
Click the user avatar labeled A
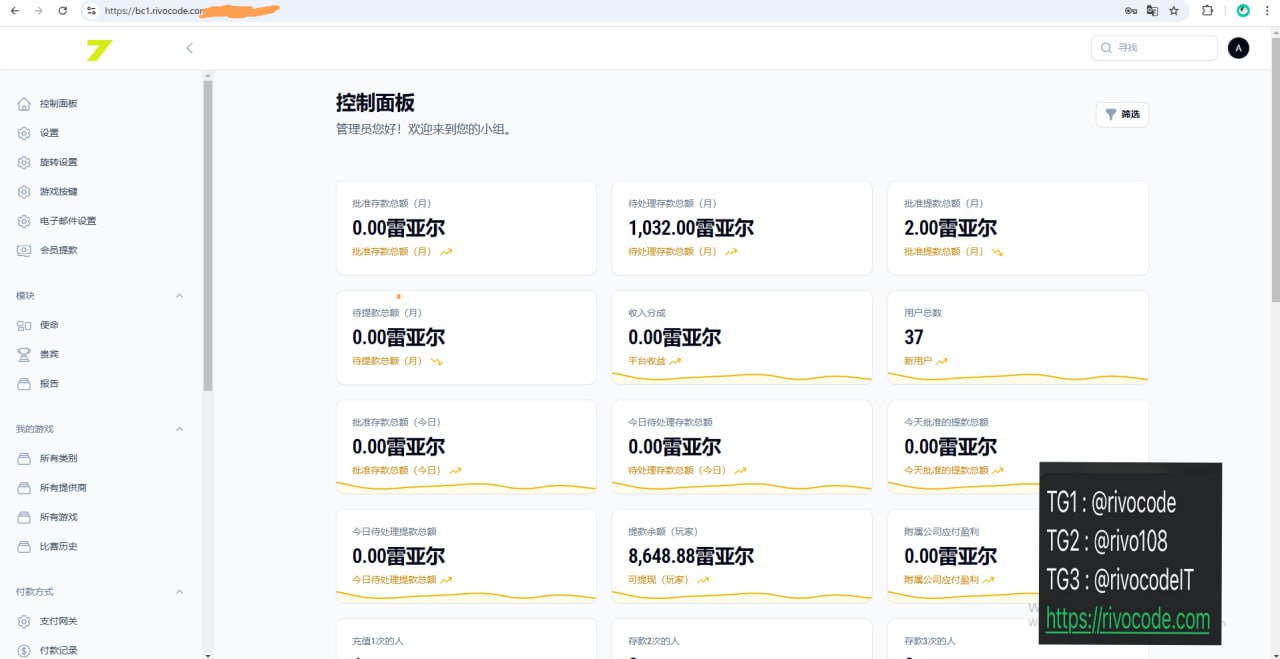pos(1238,48)
